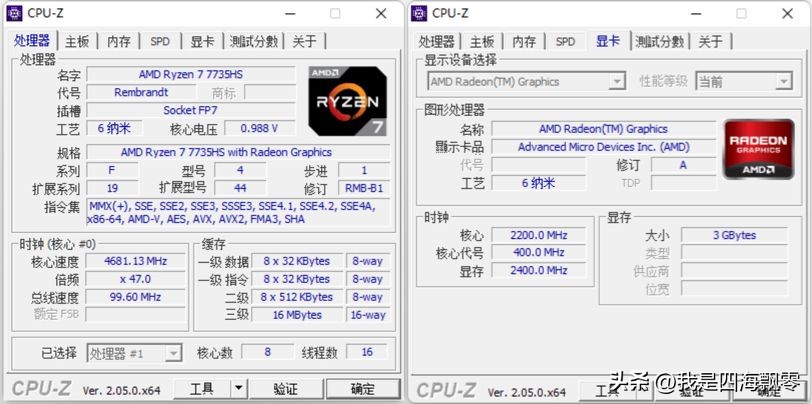Screen dimensions: 812x404
Task: Open SPD tab in left window
Action: coord(160,41)
